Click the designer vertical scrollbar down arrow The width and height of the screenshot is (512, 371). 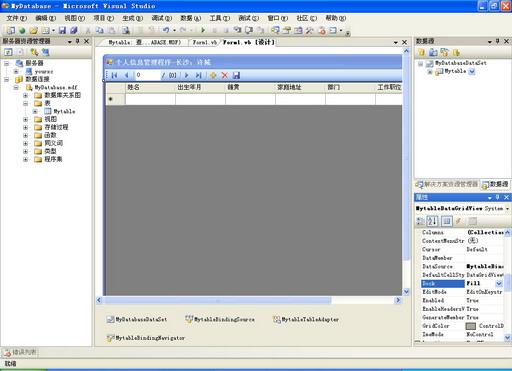[x=406, y=292]
